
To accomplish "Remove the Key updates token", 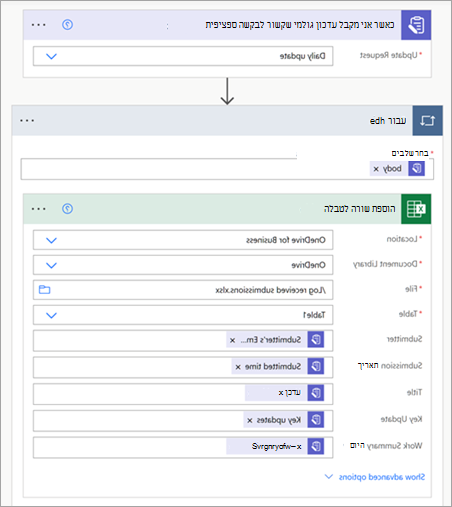I will coord(250,421).
